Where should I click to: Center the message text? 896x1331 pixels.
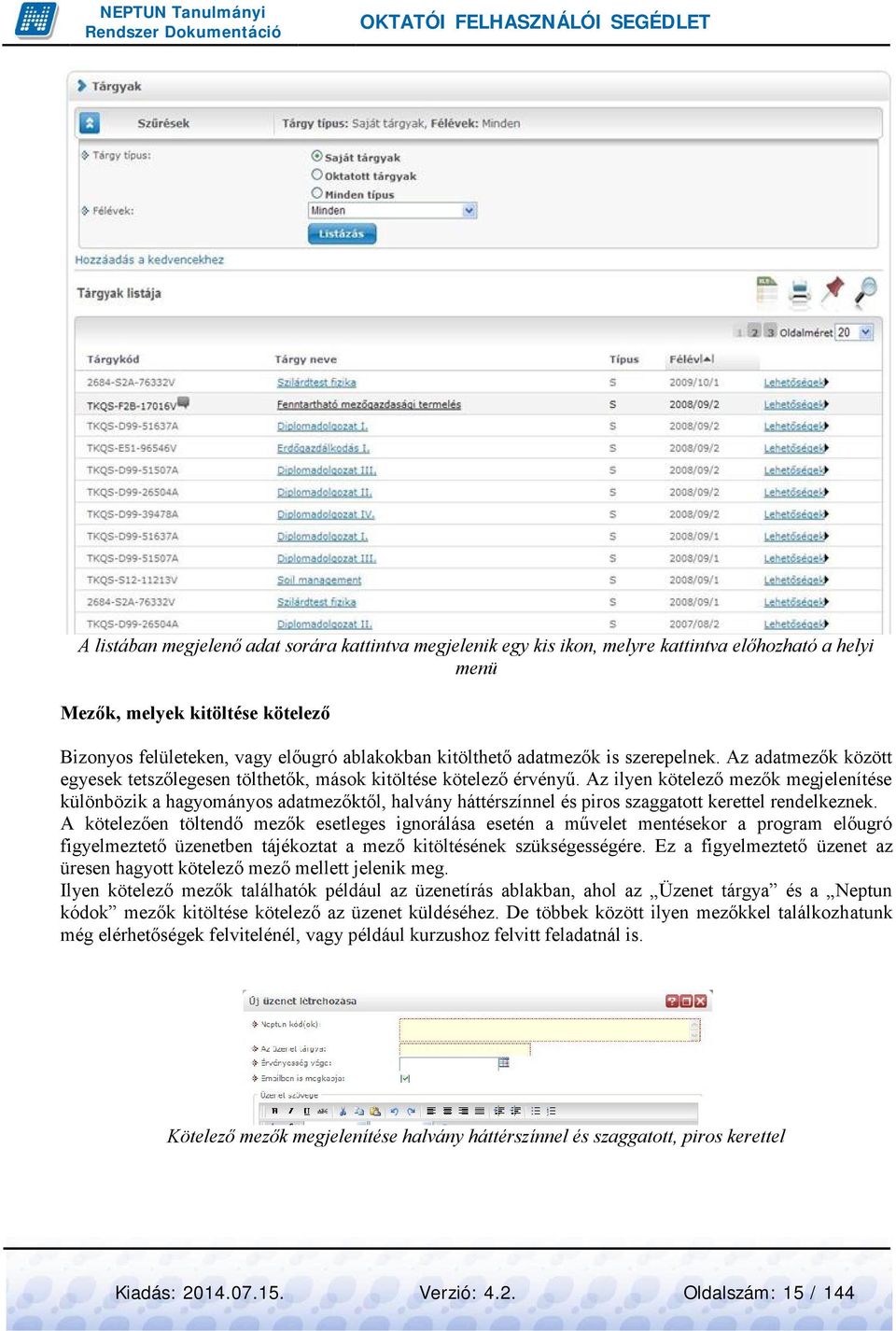(x=447, y=1110)
